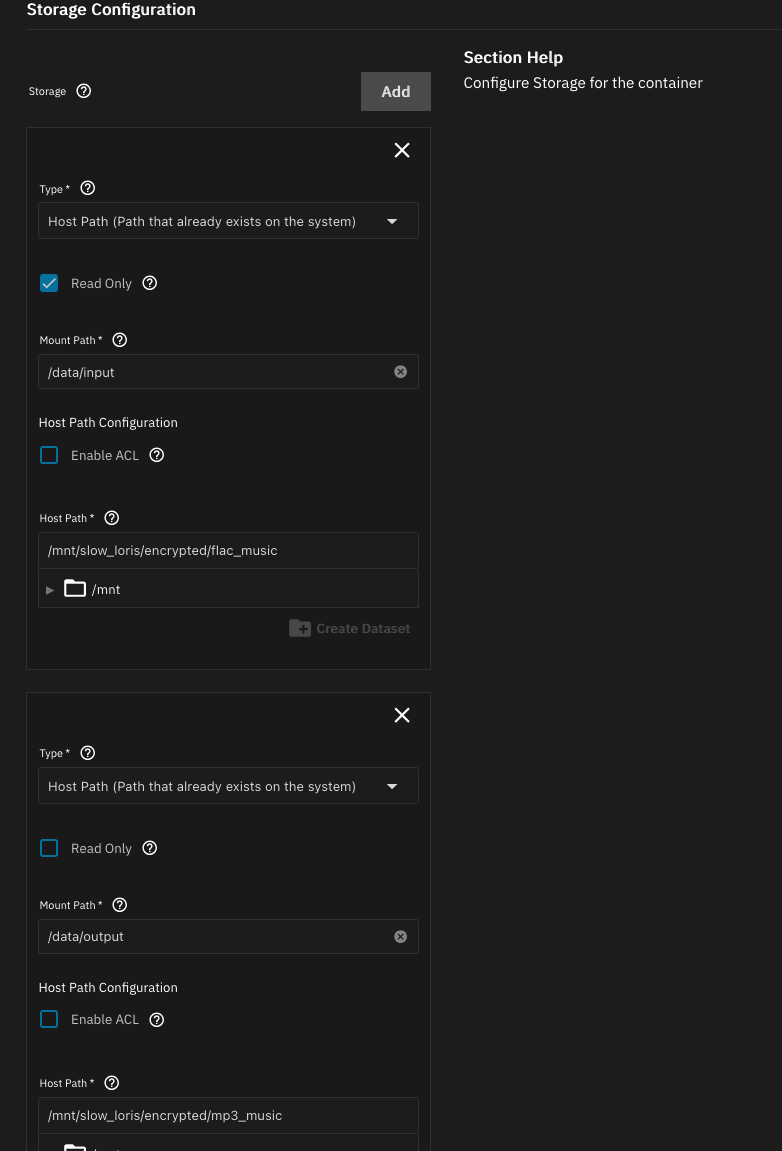Click the Create Dataset button
This screenshot has height=1151, width=782.
[x=350, y=628]
